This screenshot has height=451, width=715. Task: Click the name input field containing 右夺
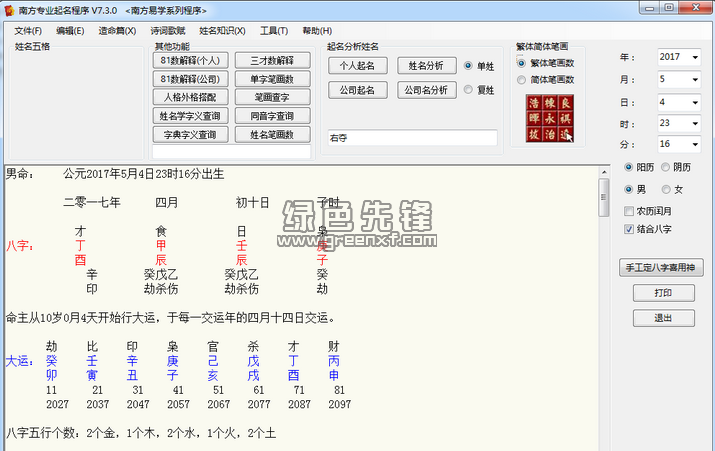click(x=412, y=138)
